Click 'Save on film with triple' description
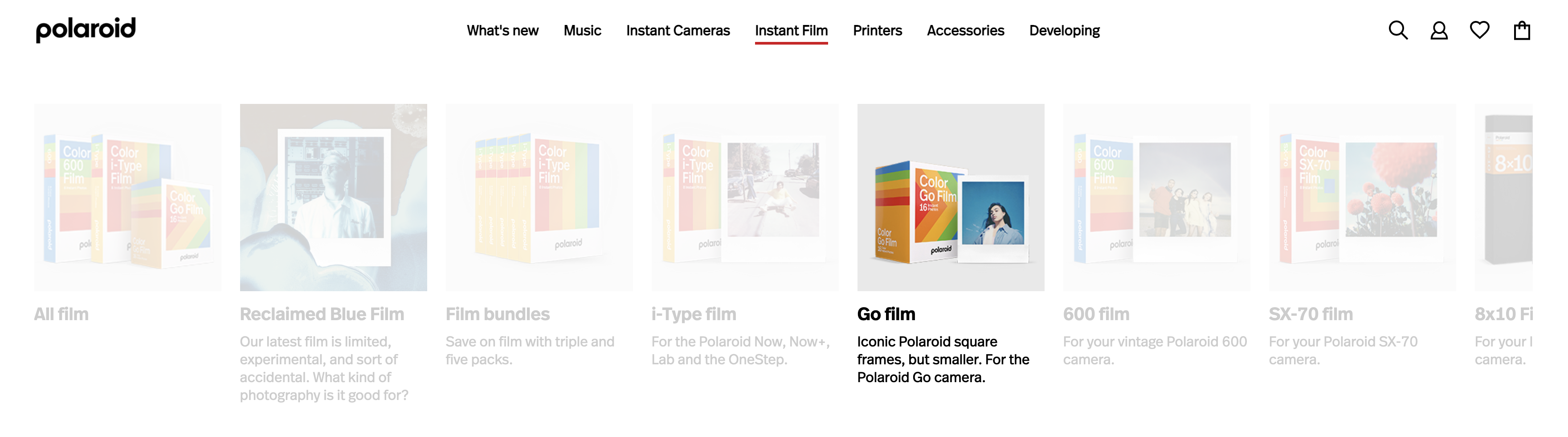 click(530, 350)
